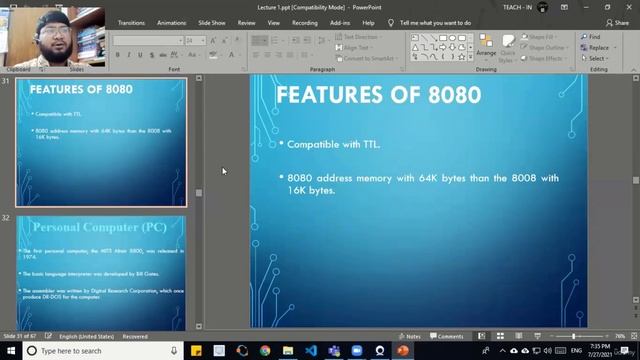Open Shape Fill options
This screenshot has height=360, width=640.
539,37
